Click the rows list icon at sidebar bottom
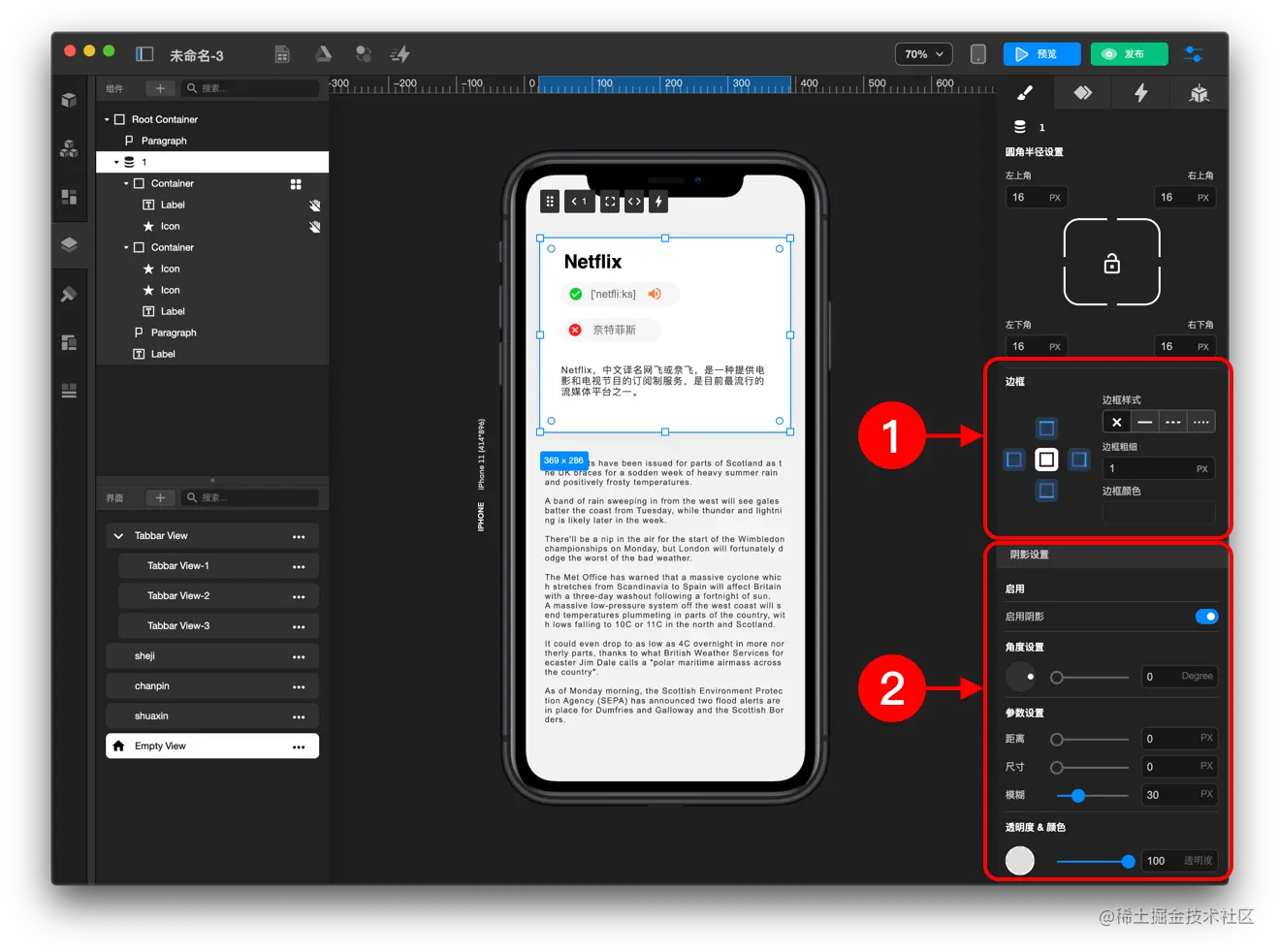The height and width of the screenshot is (952, 1280). point(69,391)
